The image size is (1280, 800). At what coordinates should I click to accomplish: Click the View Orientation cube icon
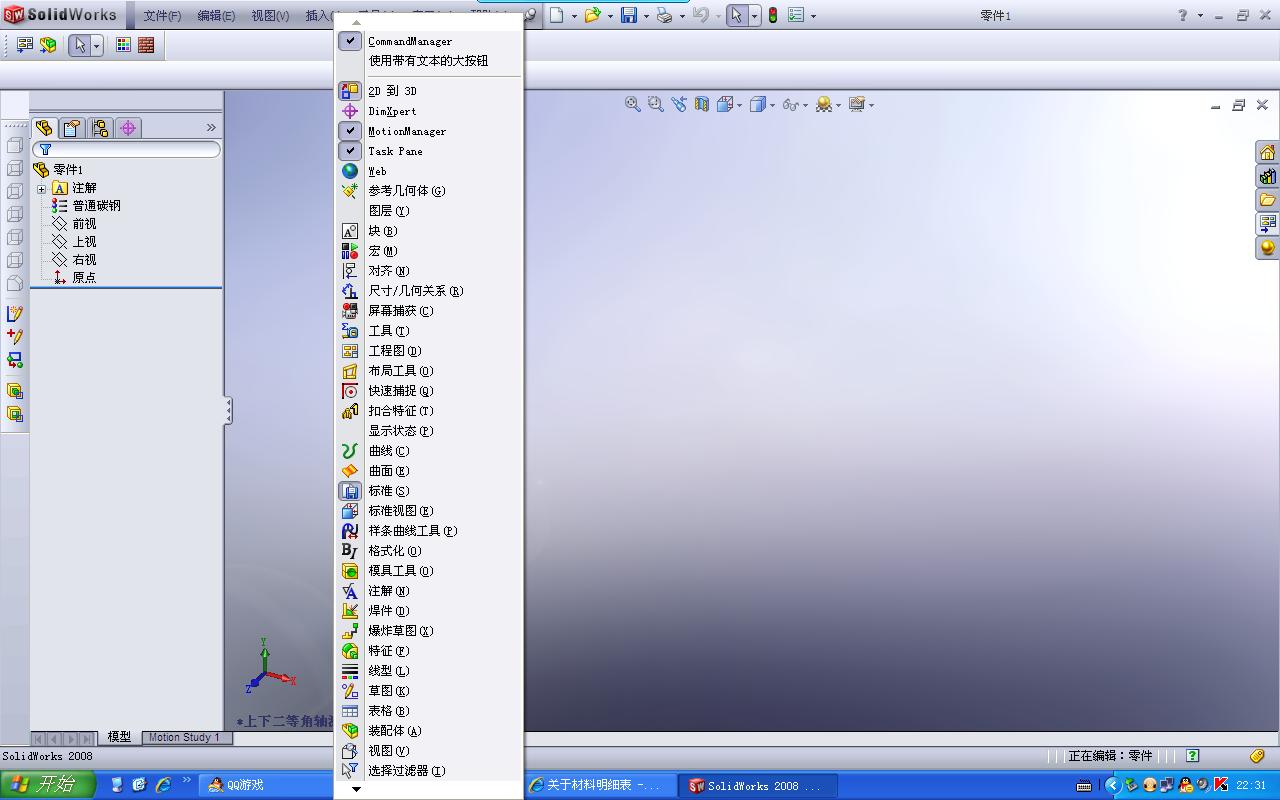pos(725,104)
